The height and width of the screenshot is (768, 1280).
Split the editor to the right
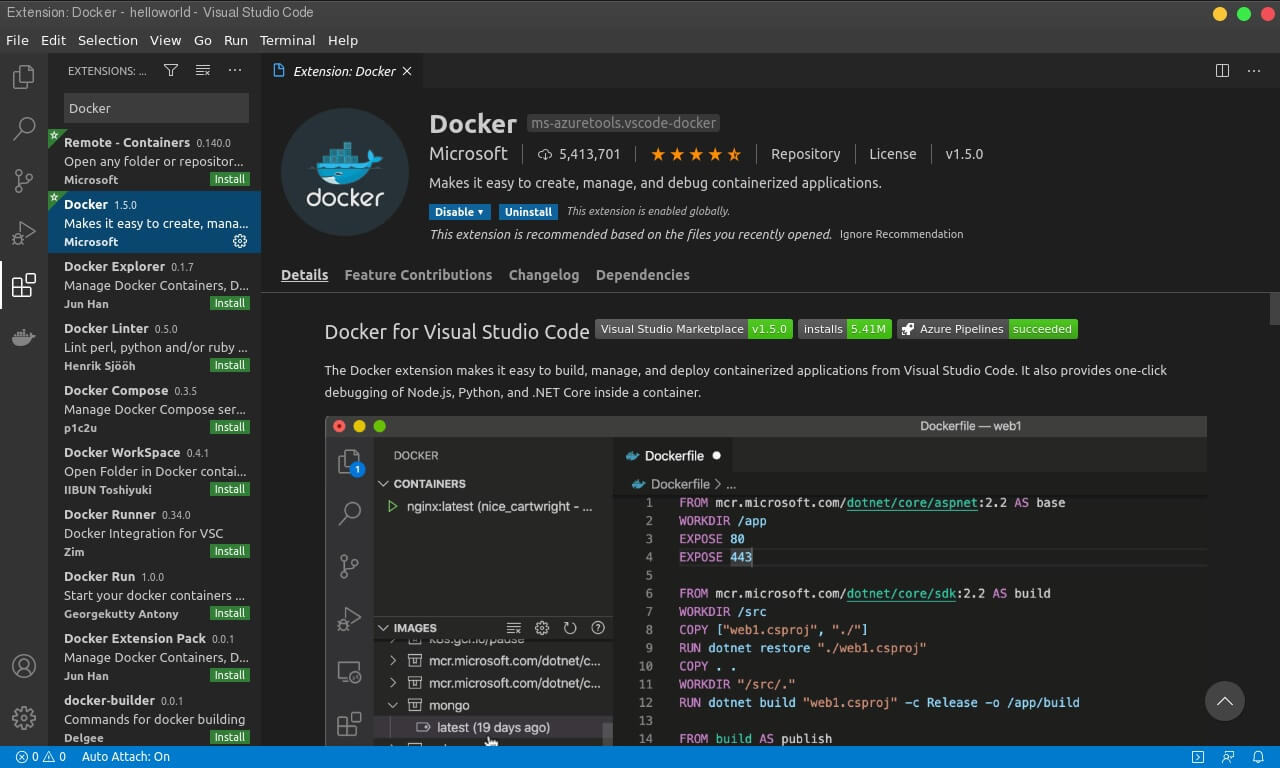tap(1222, 71)
